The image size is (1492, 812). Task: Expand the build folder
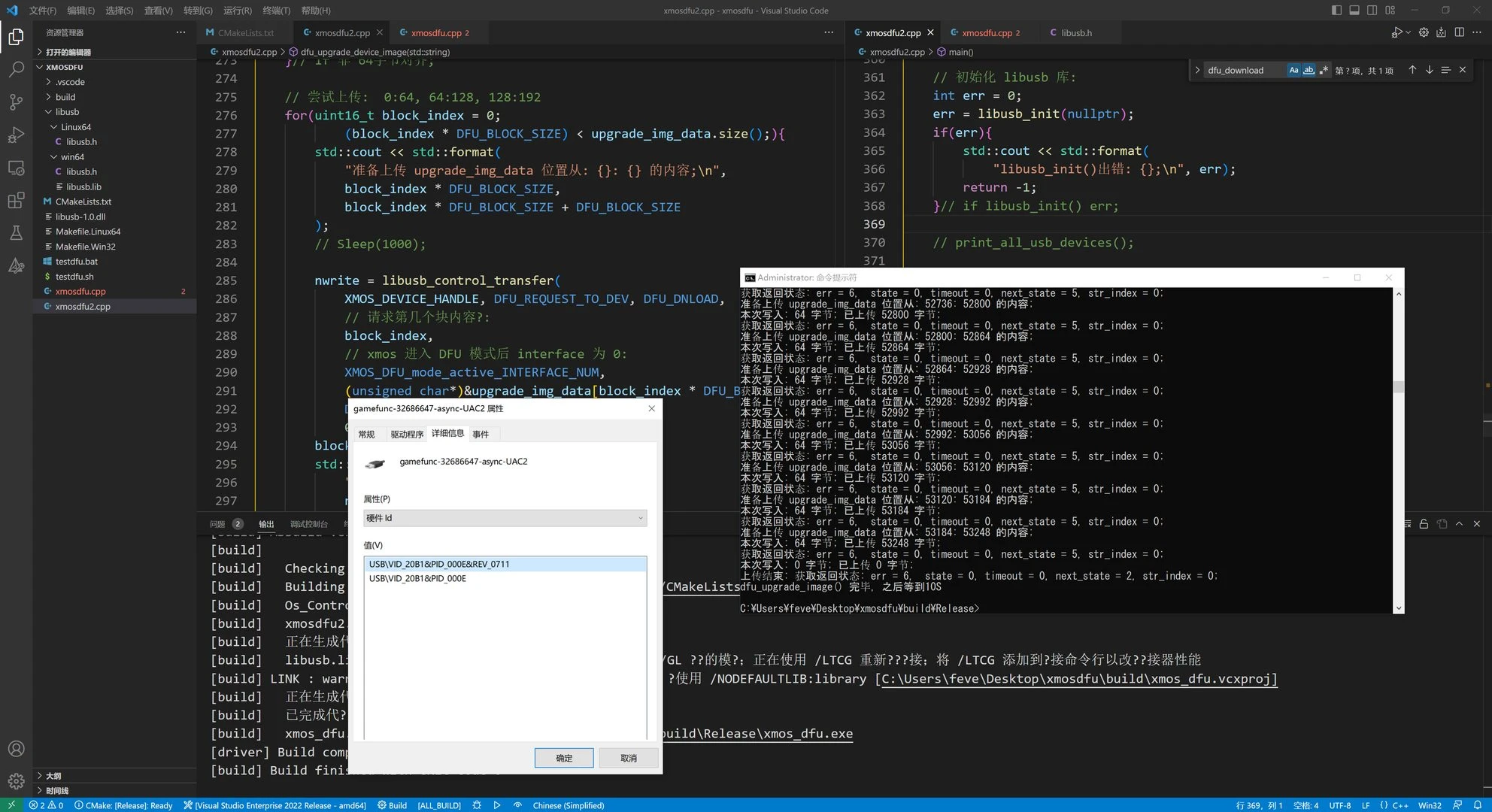click(65, 97)
